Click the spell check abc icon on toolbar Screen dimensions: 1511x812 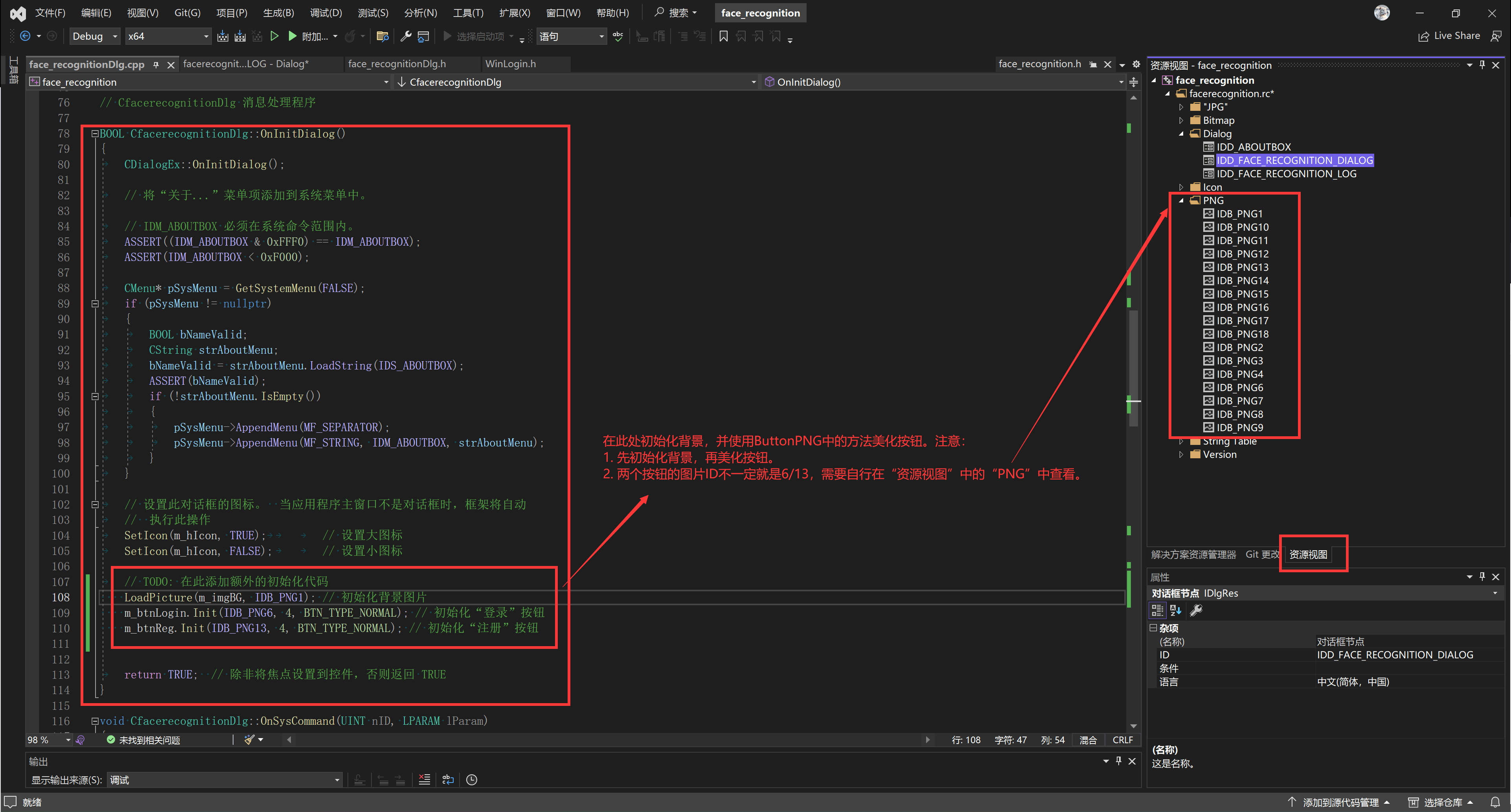pos(617,36)
